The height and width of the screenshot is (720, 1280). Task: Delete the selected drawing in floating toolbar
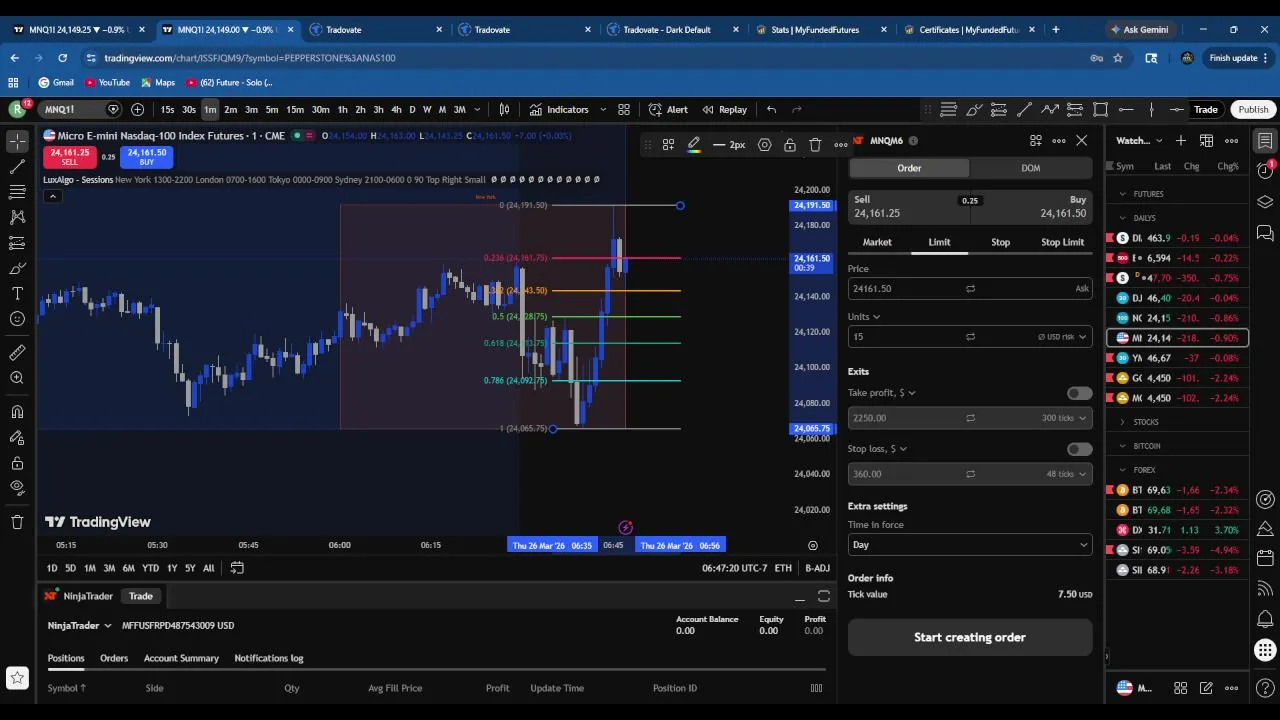815,145
